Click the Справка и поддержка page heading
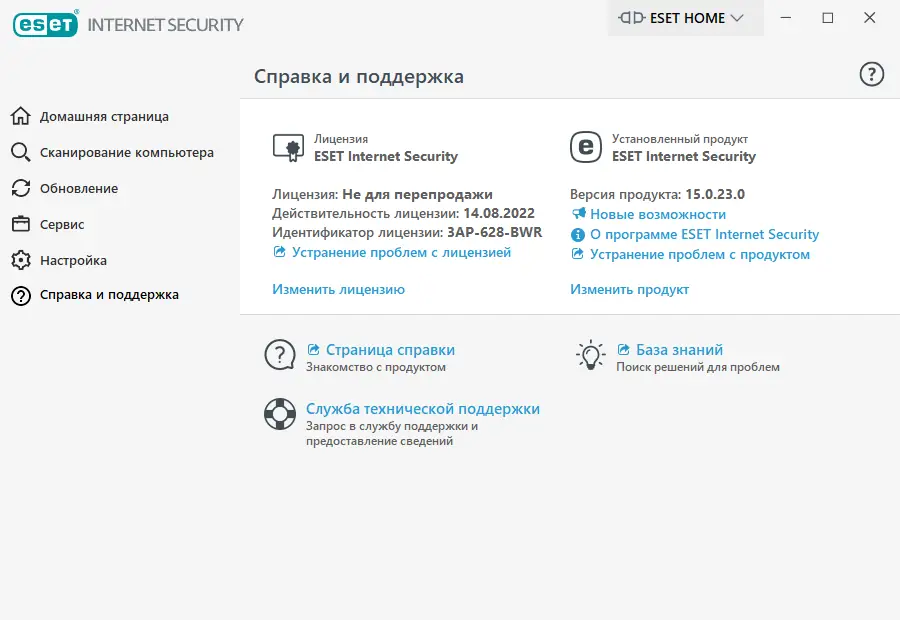900x620 pixels. pos(359,76)
